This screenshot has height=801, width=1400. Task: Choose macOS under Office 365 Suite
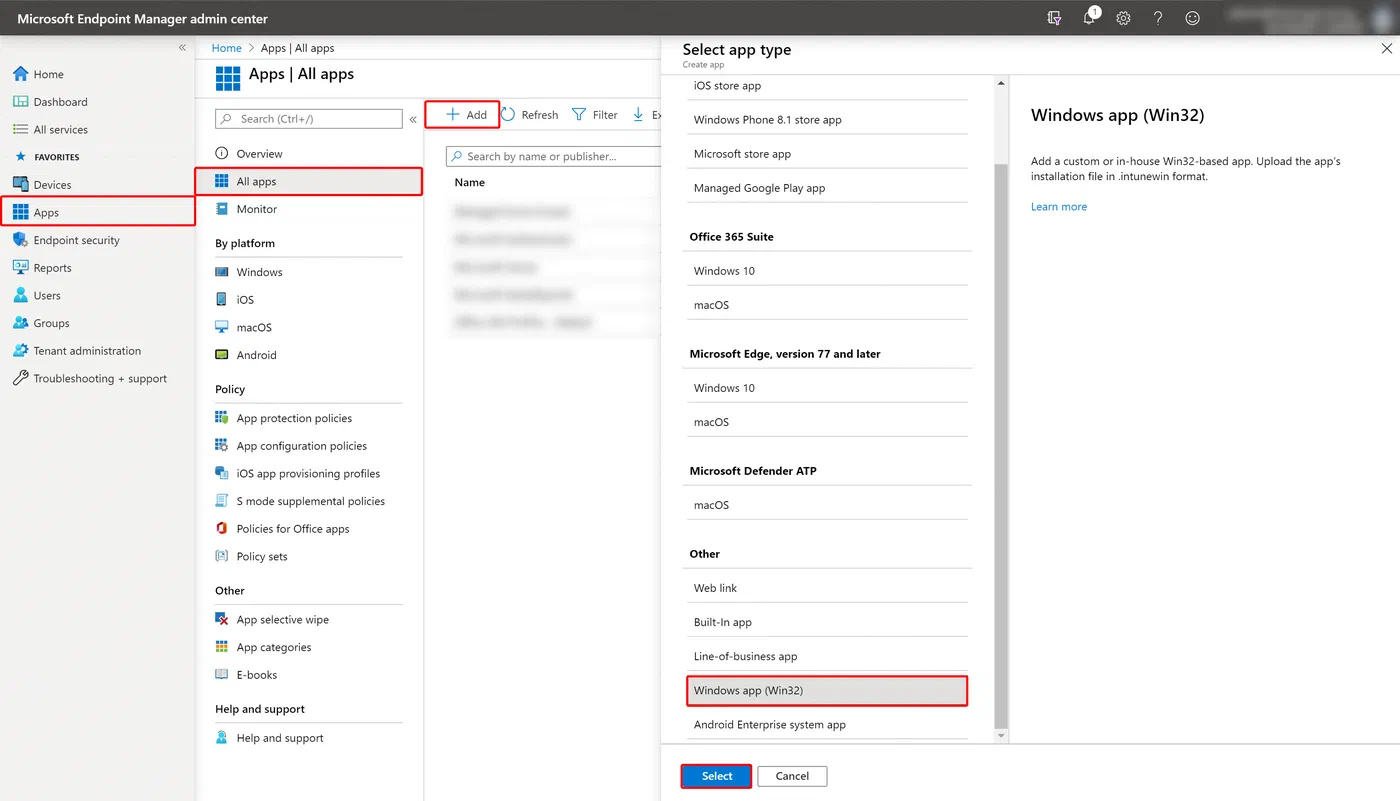[827, 305]
